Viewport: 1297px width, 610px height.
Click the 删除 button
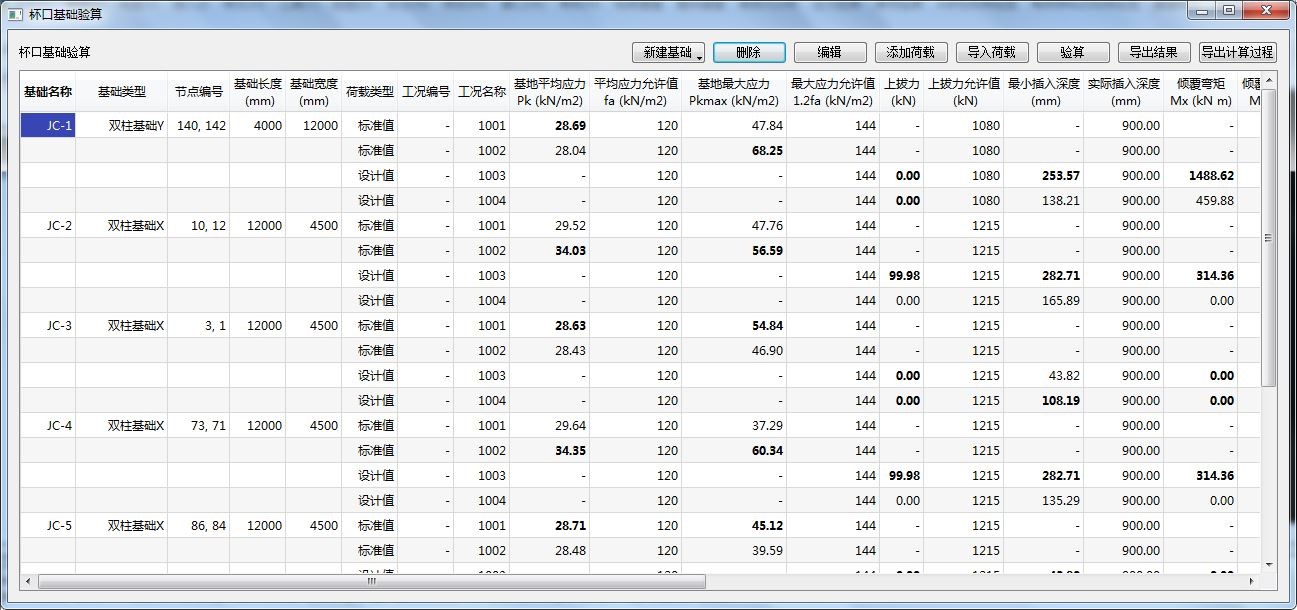point(749,53)
